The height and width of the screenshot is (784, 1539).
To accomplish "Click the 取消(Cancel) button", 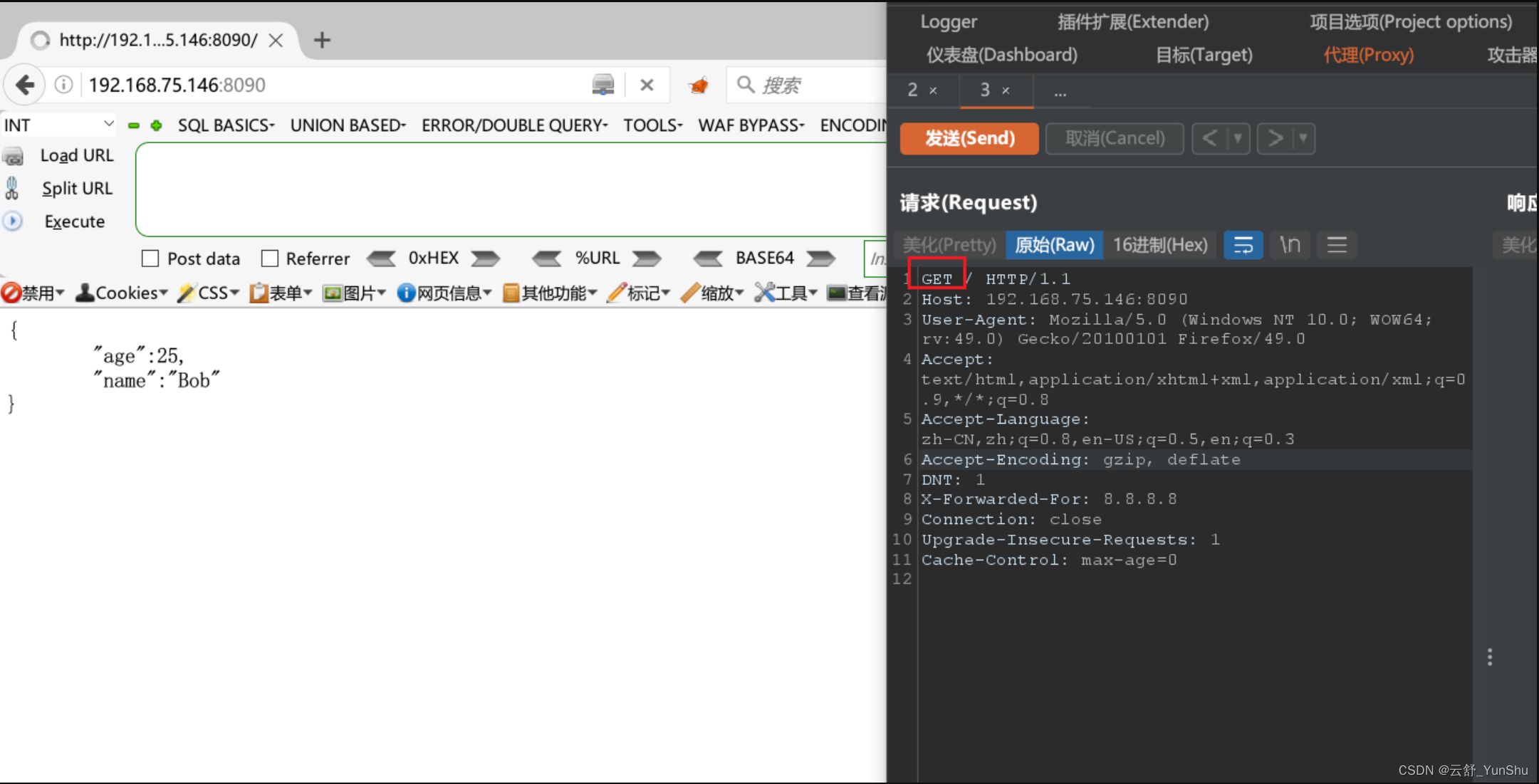I will pyautogui.click(x=1115, y=138).
